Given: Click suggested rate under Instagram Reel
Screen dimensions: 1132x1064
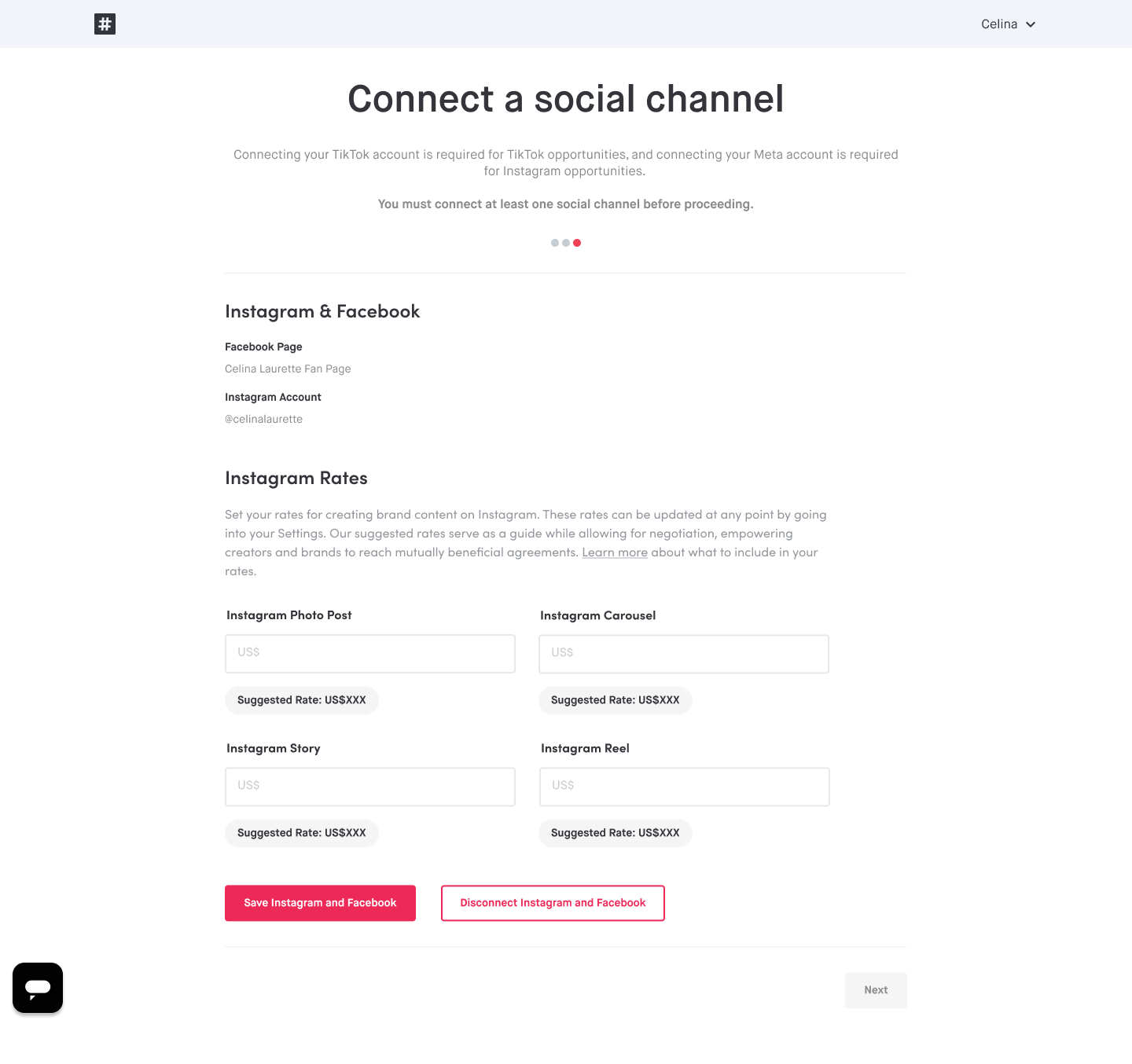Looking at the screenshot, I should click(x=615, y=832).
